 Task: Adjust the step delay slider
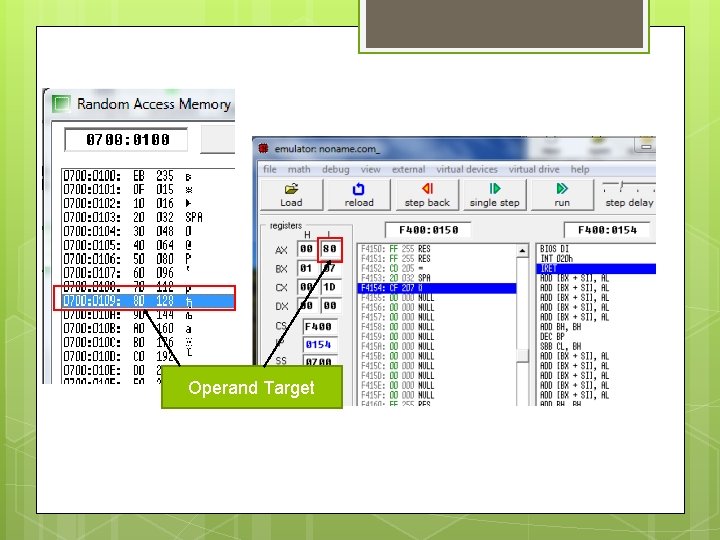tap(621, 186)
